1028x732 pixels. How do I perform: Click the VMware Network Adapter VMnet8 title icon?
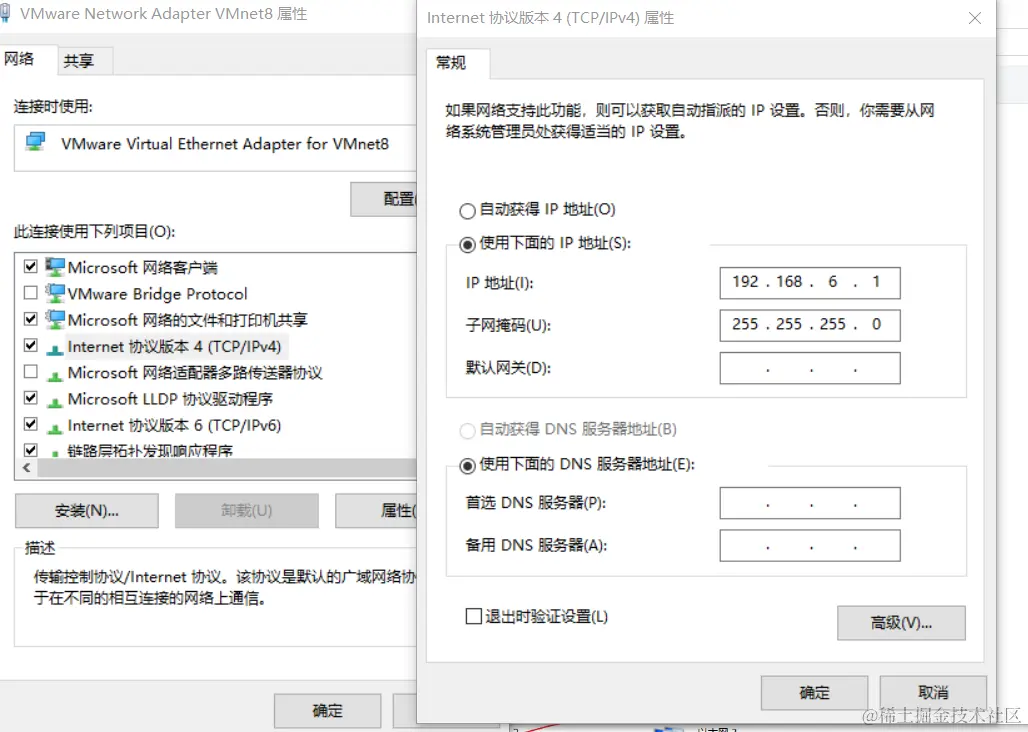[x=5, y=12]
